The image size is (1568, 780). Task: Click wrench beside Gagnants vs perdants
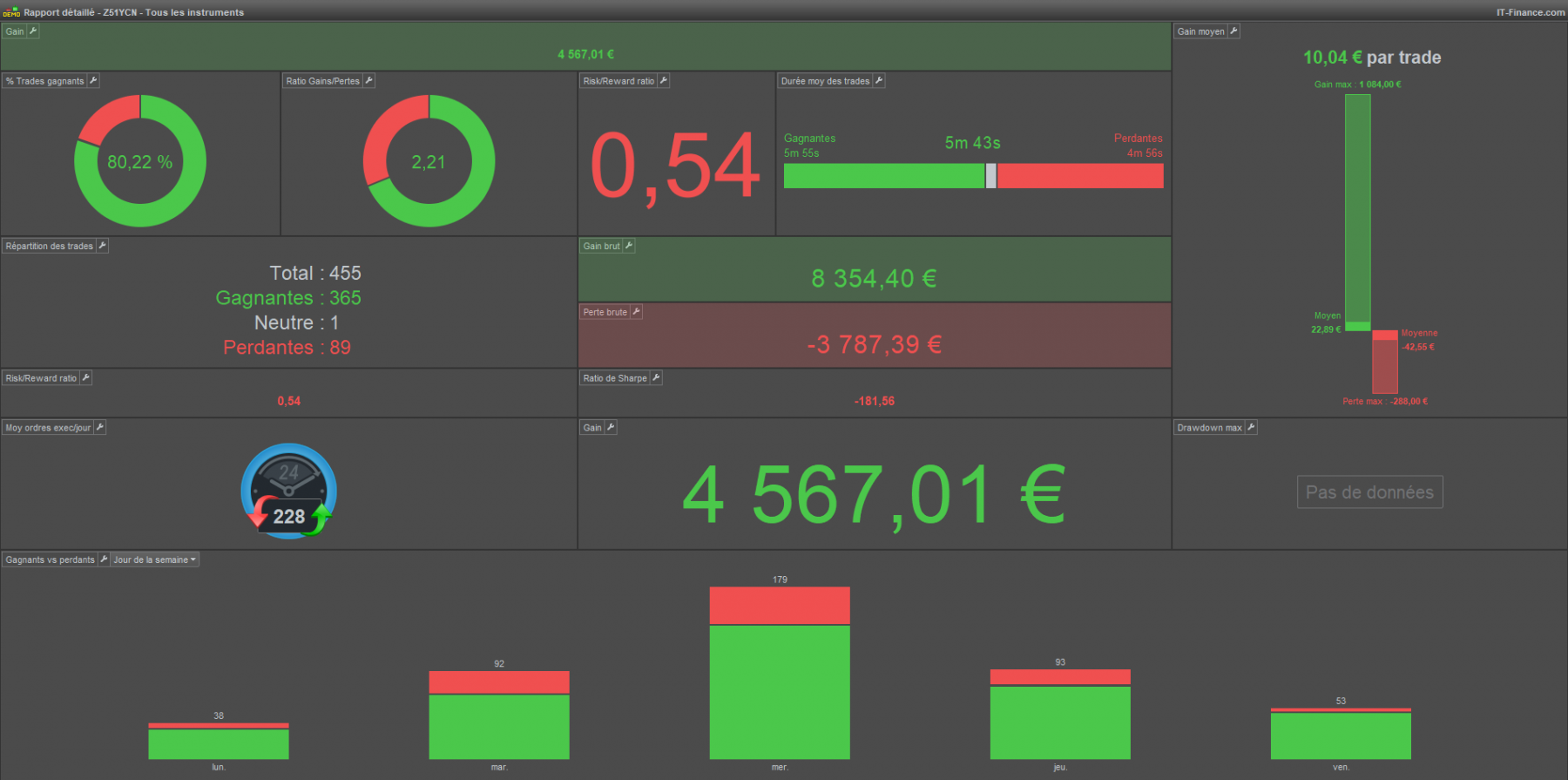104,560
